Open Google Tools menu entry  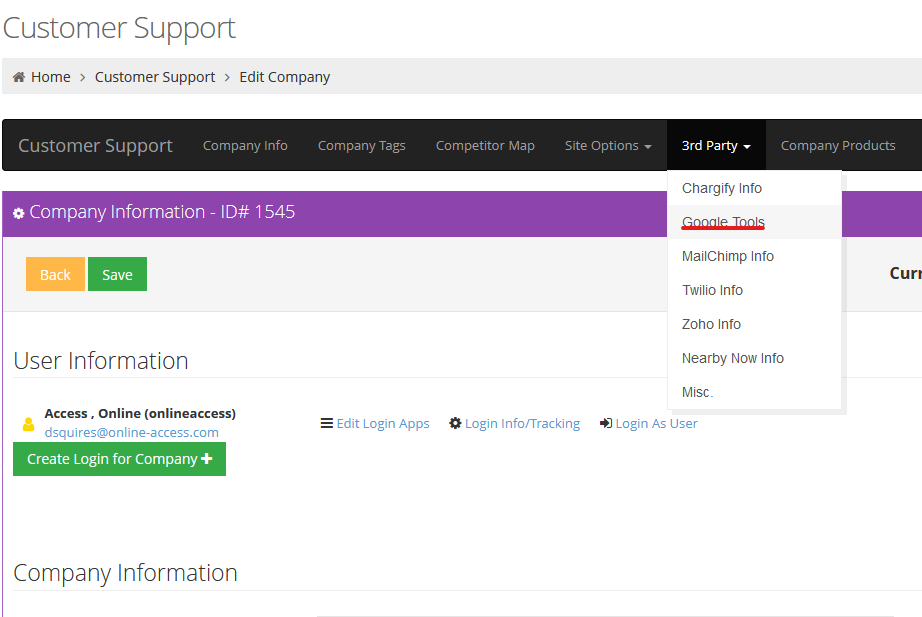(723, 222)
